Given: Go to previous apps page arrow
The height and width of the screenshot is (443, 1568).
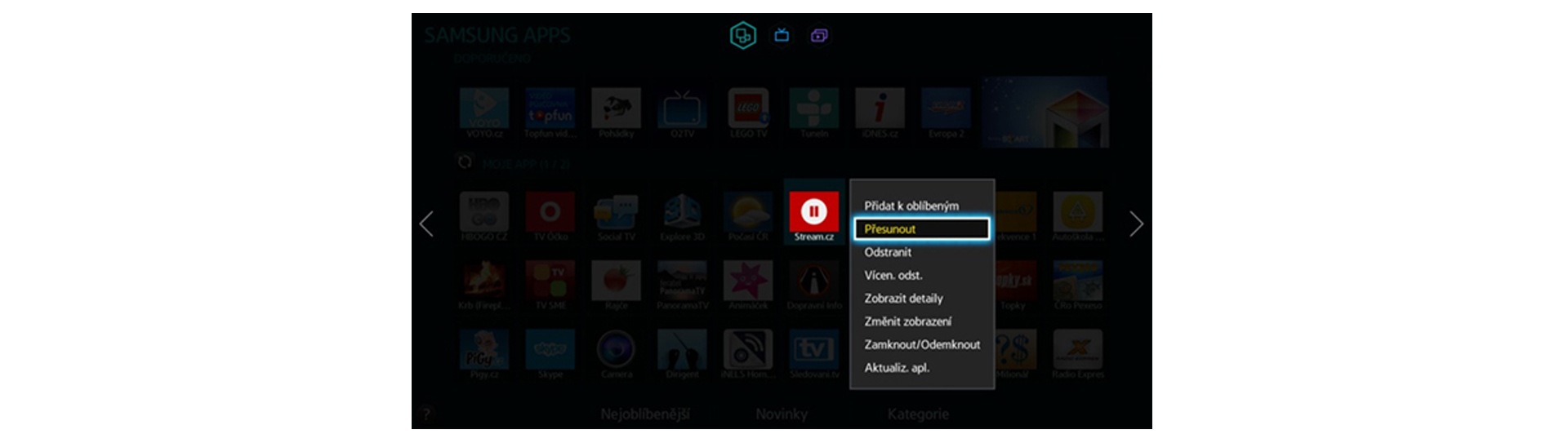Looking at the screenshot, I should (x=426, y=224).
